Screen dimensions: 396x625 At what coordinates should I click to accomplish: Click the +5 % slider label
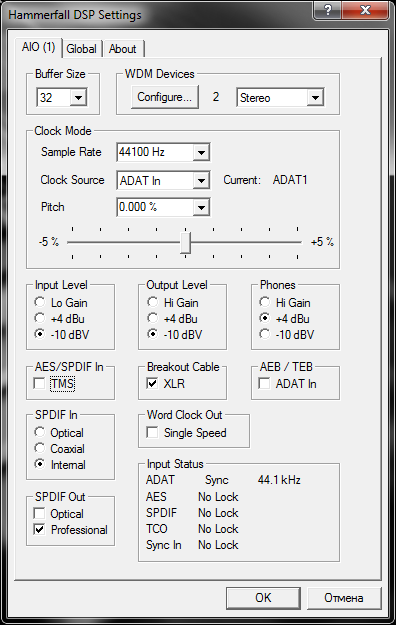[322, 242]
